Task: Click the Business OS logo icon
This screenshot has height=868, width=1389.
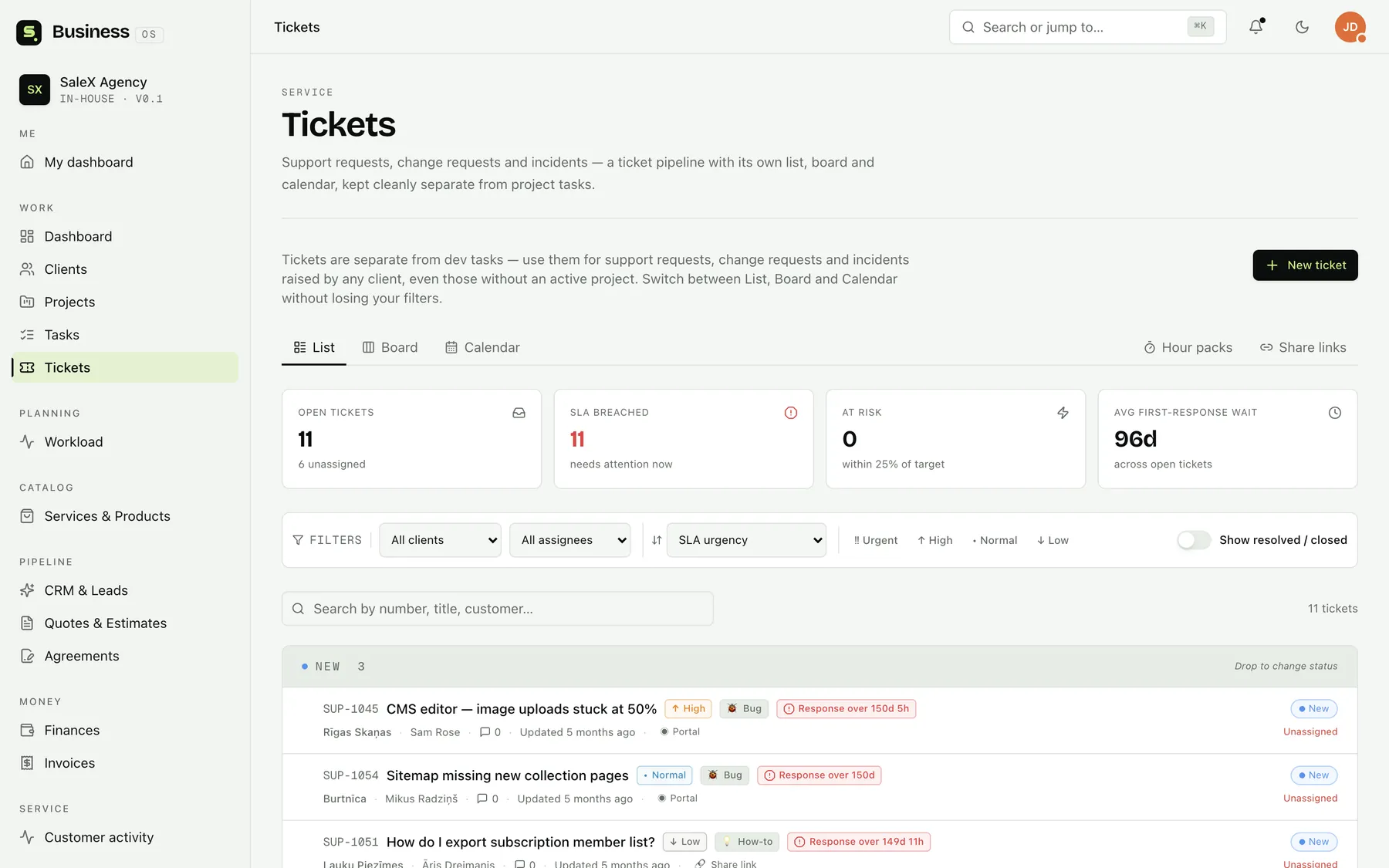Action: 29,32
